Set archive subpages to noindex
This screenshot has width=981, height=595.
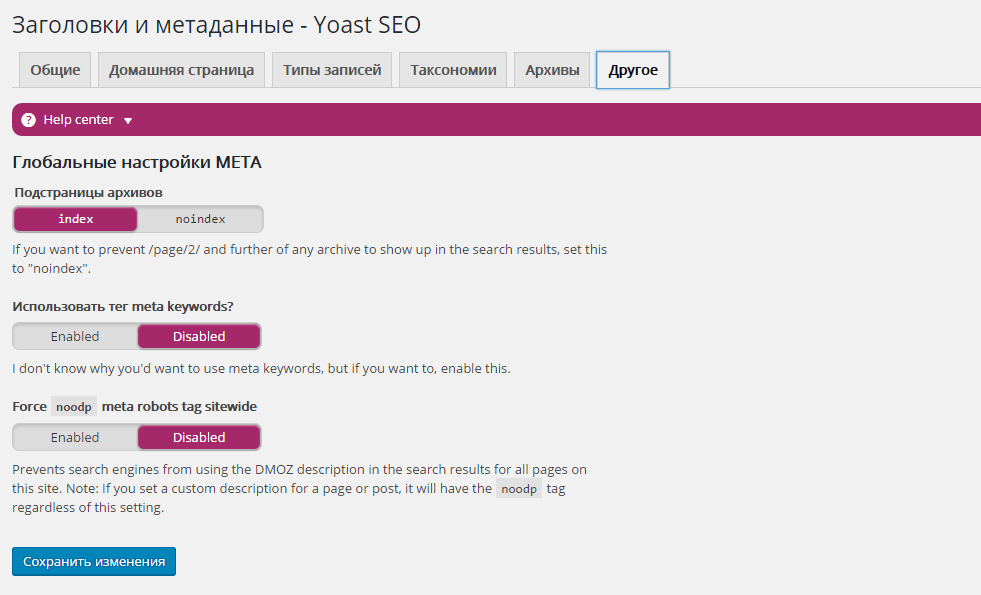200,219
